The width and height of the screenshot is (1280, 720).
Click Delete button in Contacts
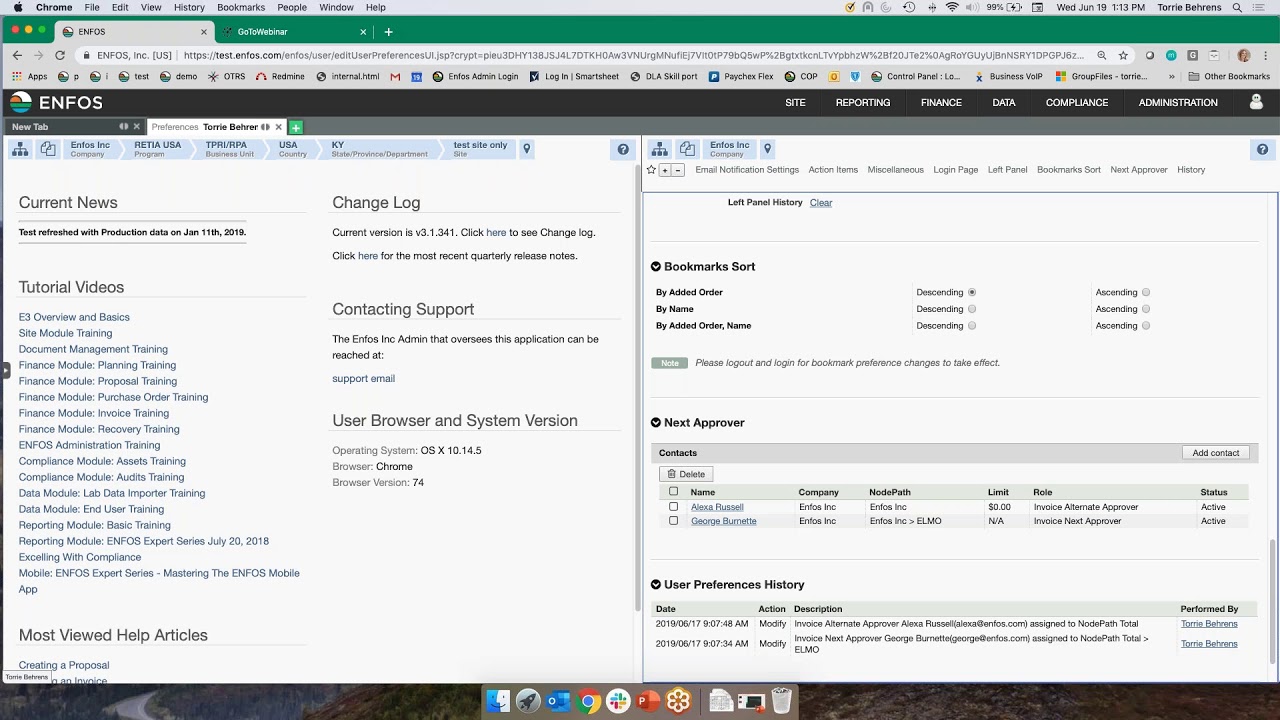point(686,474)
